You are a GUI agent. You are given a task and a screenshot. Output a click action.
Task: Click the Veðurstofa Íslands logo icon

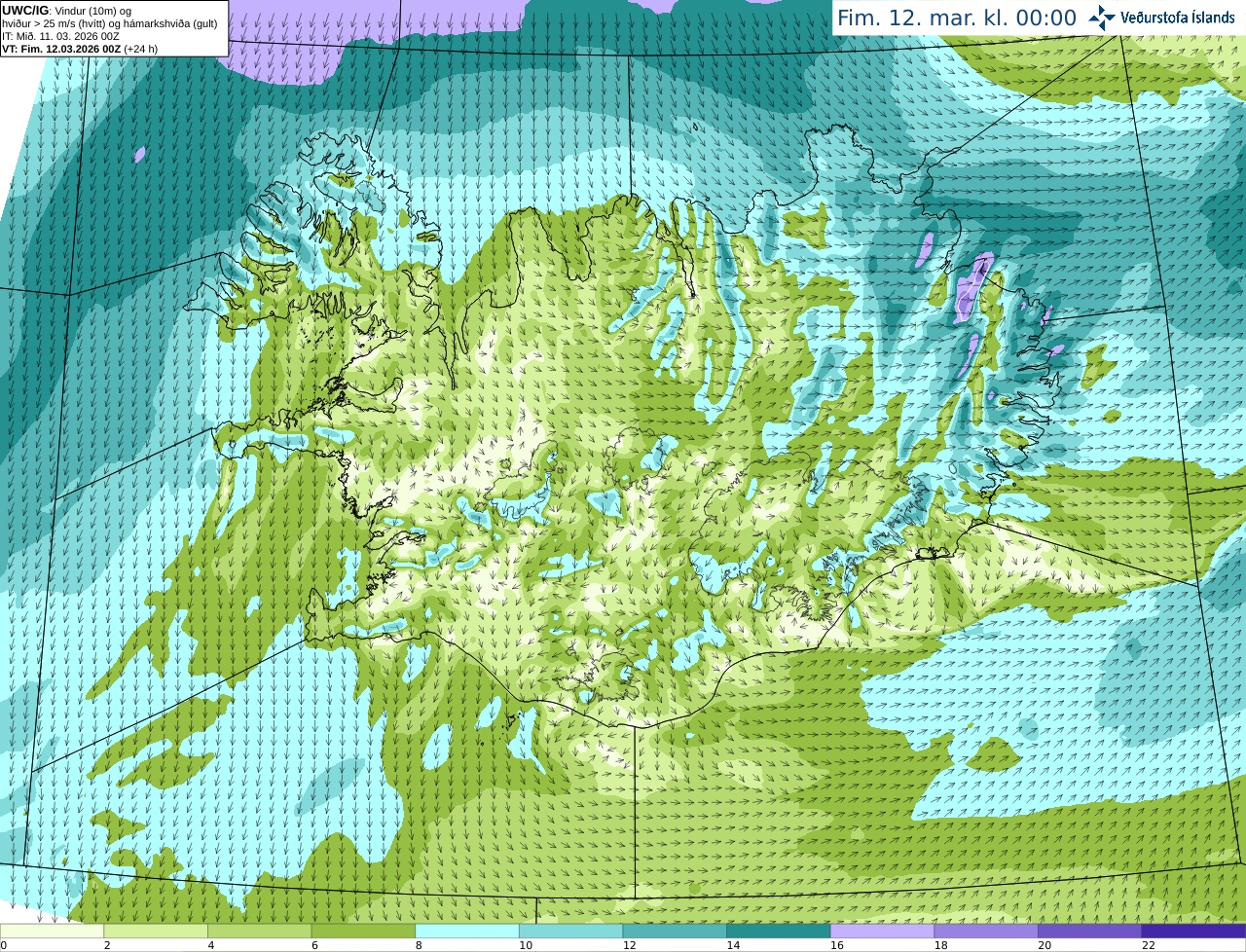pos(1102,18)
